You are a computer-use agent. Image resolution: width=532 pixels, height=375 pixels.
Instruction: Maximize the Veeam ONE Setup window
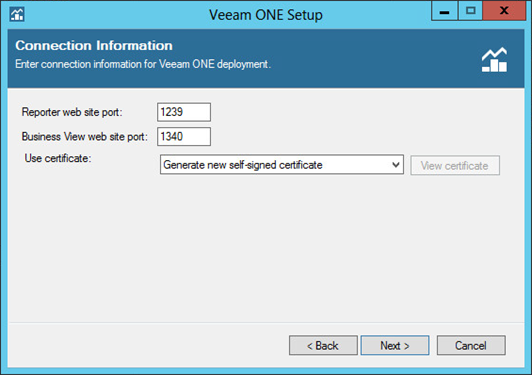470,11
